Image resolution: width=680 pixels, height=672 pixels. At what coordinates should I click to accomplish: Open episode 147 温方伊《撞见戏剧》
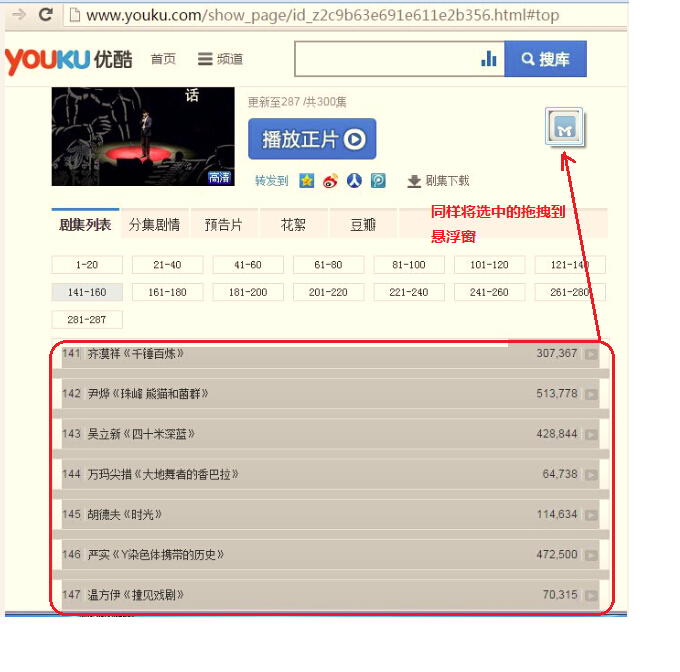[136, 595]
